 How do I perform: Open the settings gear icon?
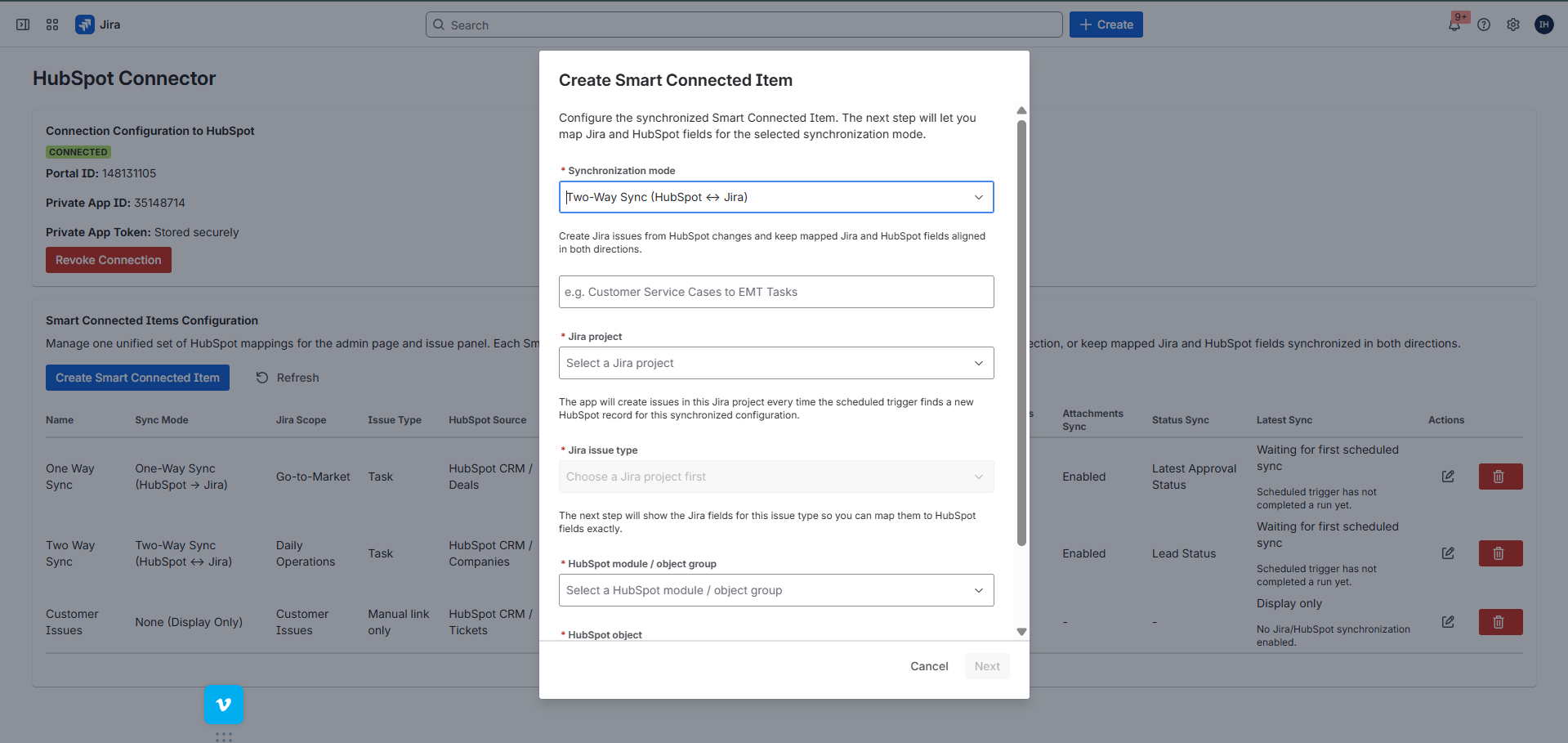point(1513,25)
